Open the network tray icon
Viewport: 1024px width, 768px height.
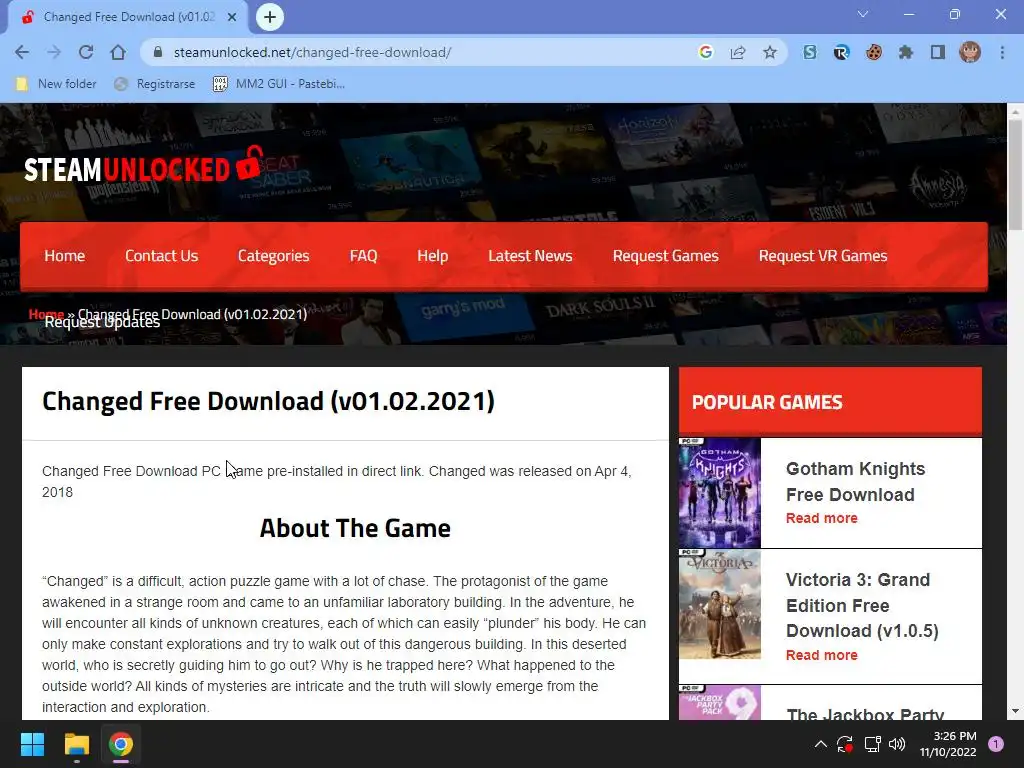click(872, 744)
